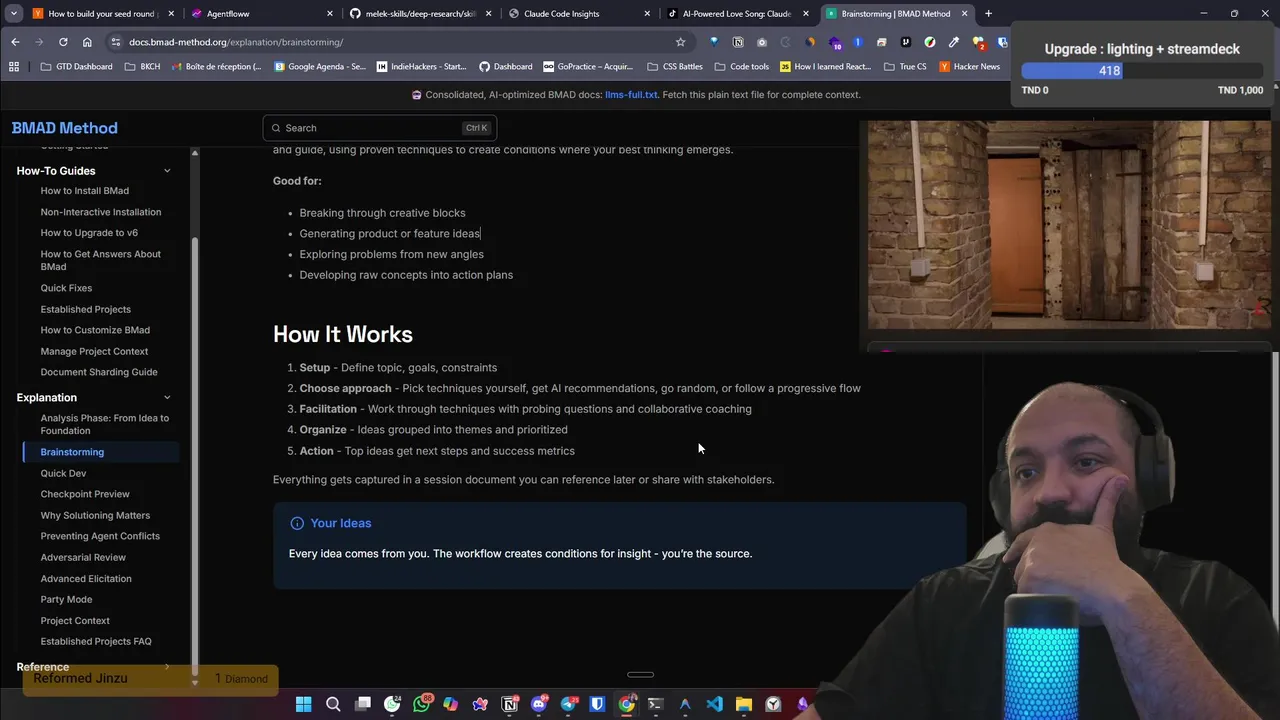Open Windows taskbar search

(x=333, y=704)
